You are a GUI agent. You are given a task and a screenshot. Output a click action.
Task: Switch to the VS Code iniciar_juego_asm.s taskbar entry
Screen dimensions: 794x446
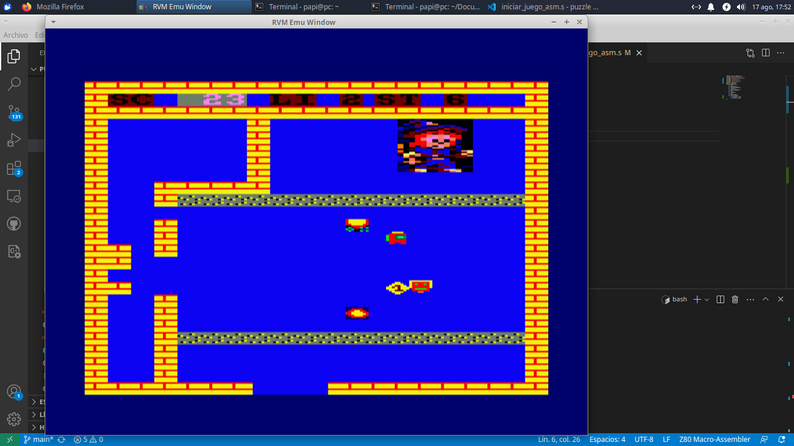click(542, 7)
